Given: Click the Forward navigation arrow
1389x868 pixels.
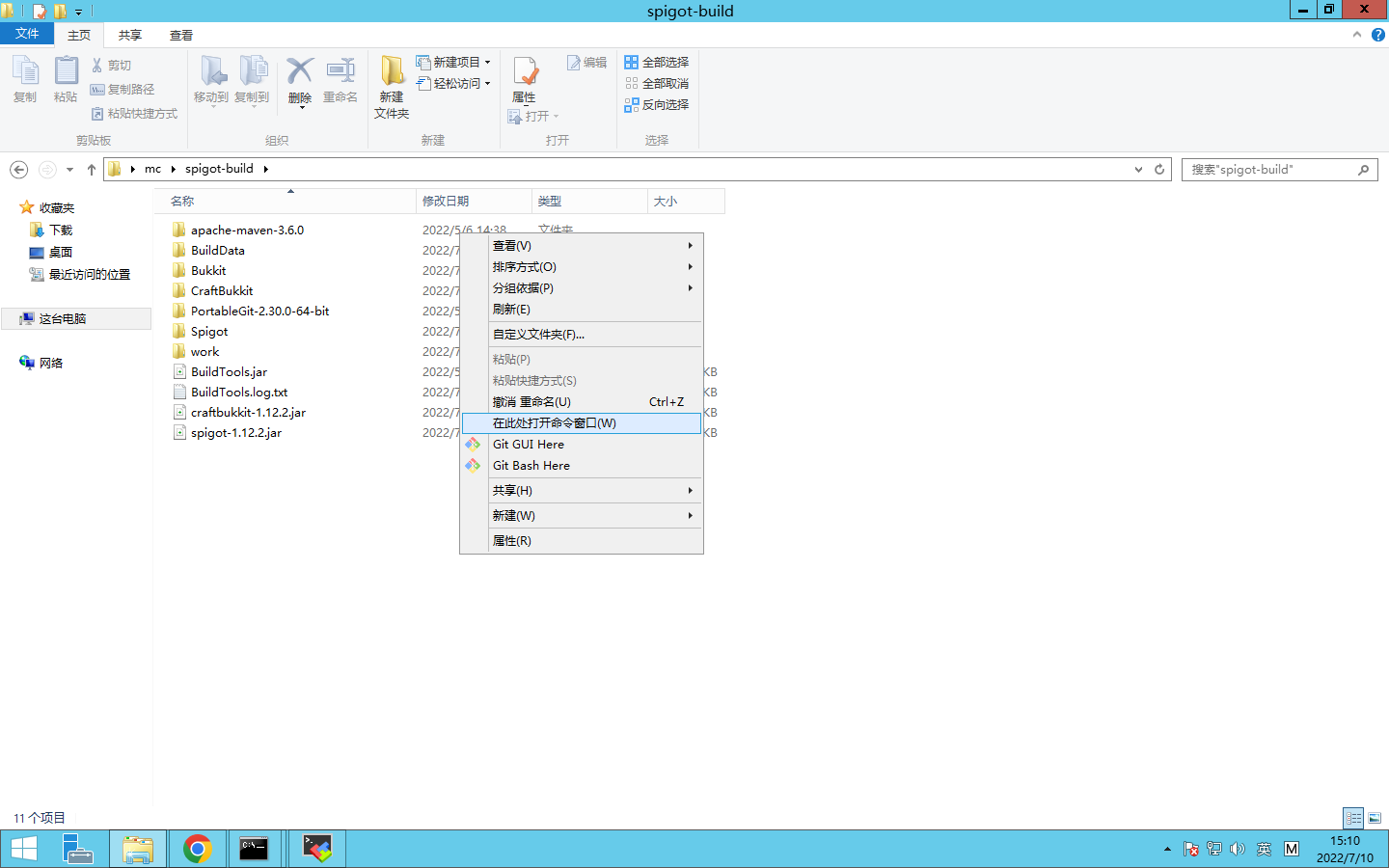Looking at the screenshot, I should pyautogui.click(x=47, y=169).
